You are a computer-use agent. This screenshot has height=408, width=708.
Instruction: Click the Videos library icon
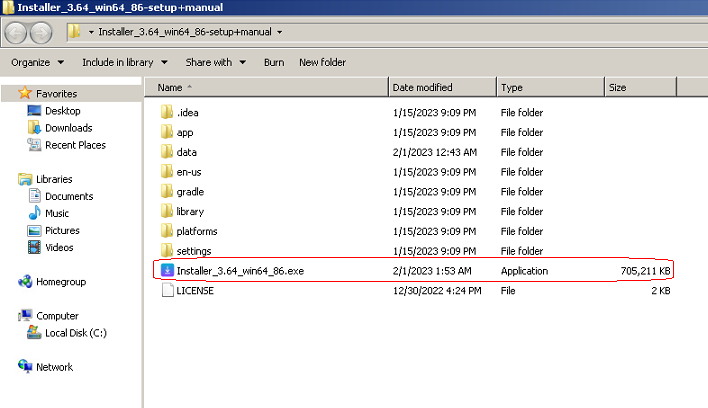(x=35, y=247)
